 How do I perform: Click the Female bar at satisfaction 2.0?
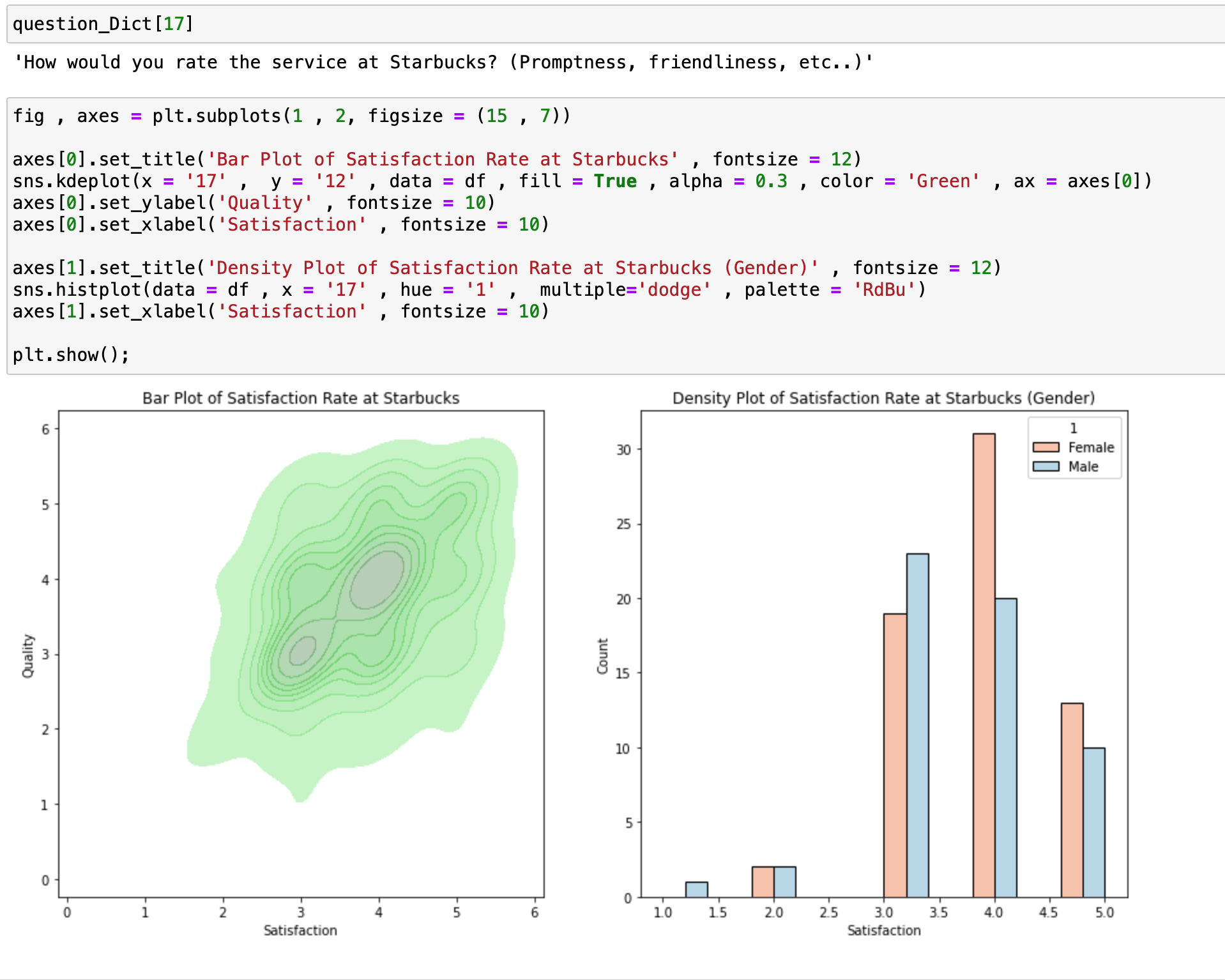763,882
